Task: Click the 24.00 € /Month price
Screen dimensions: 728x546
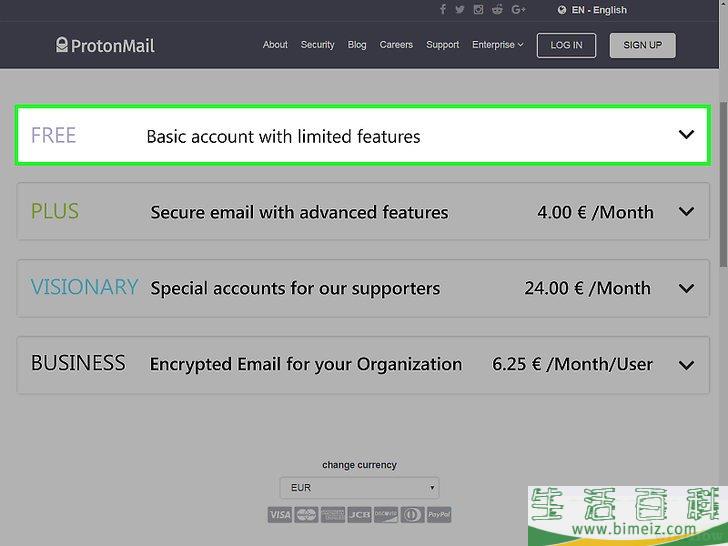Action: [587, 288]
